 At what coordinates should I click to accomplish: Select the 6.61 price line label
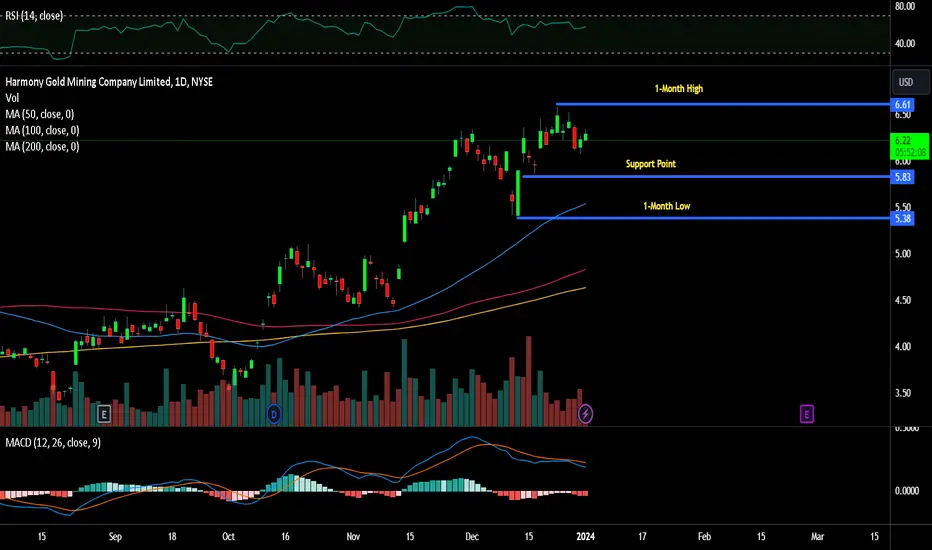point(902,105)
